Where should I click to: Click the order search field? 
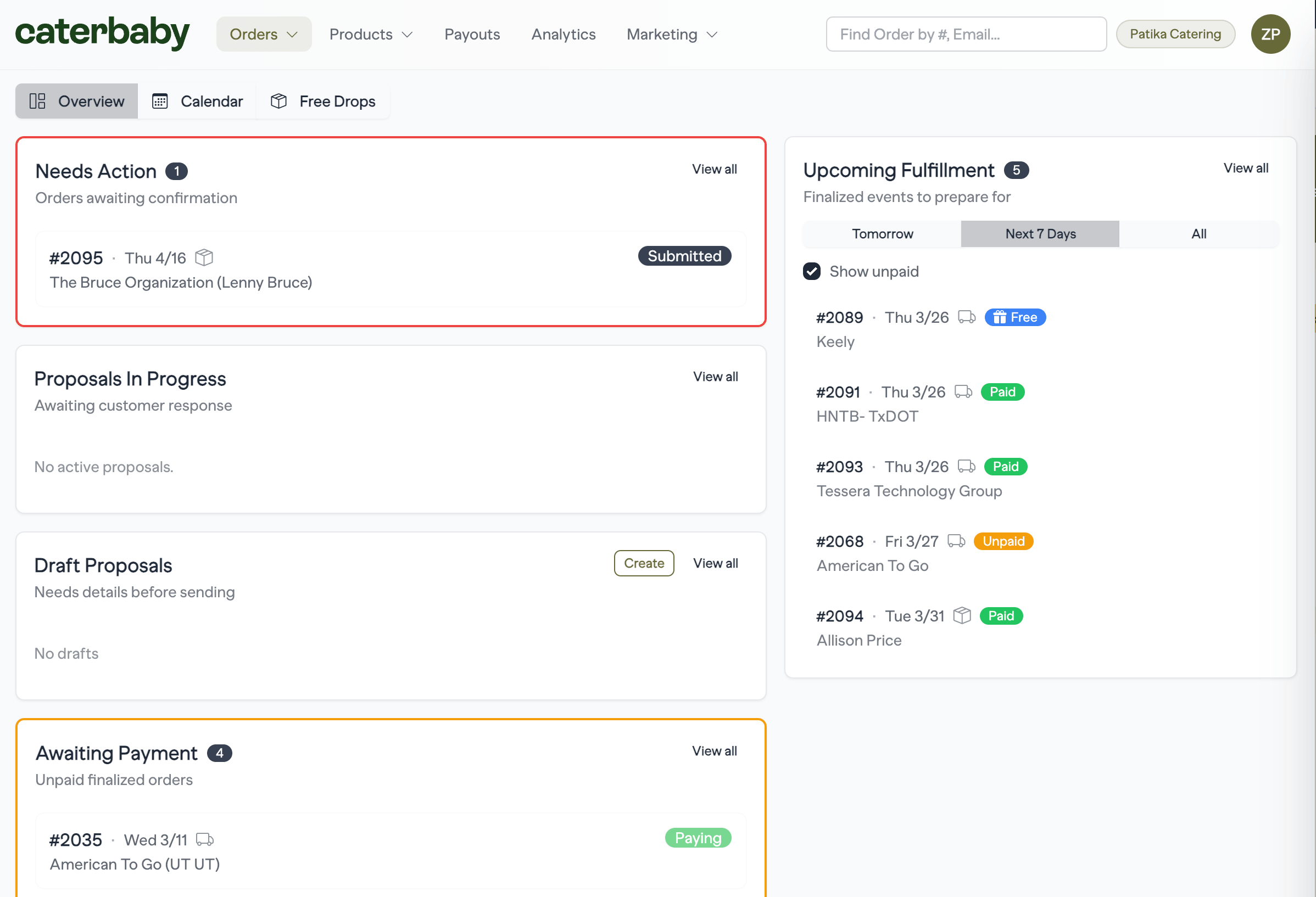coord(966,34)
